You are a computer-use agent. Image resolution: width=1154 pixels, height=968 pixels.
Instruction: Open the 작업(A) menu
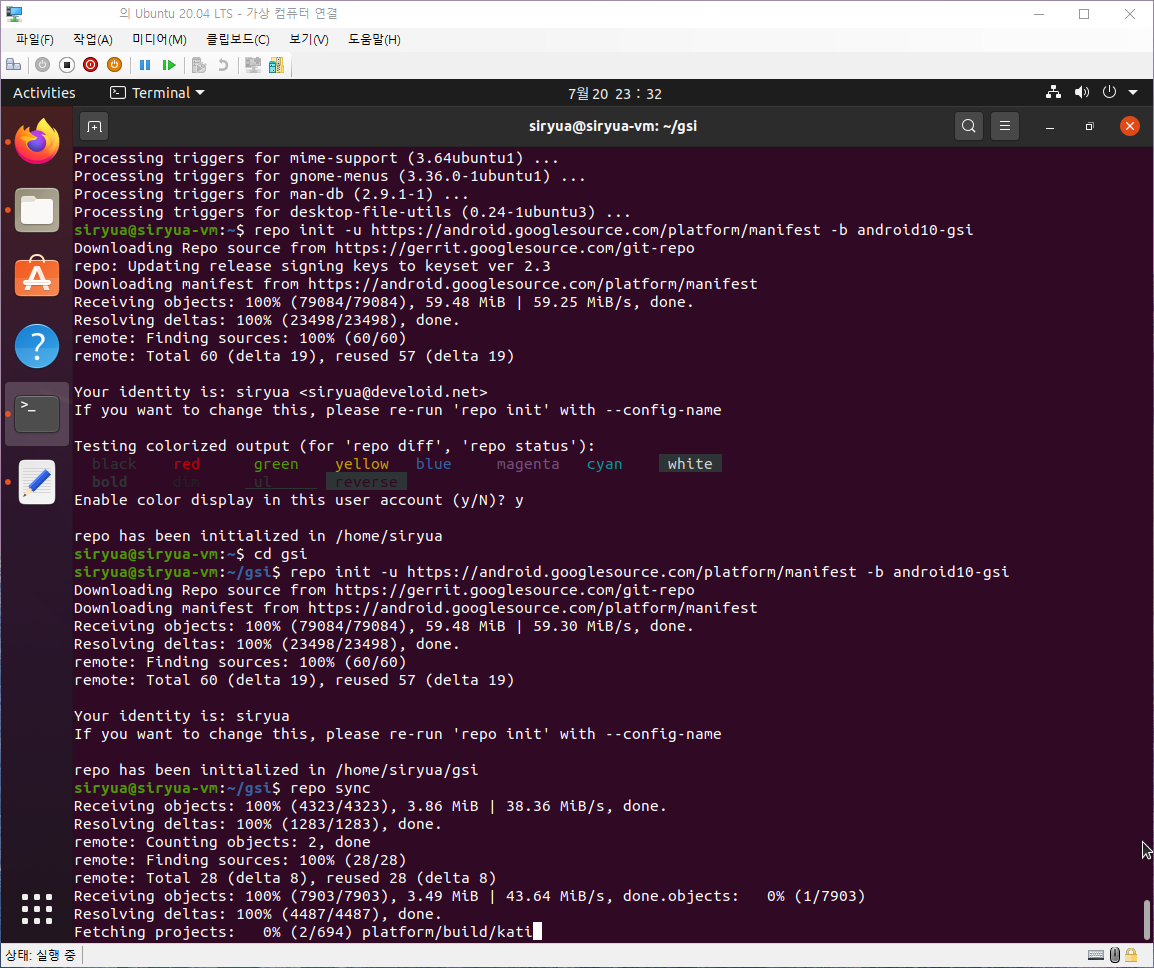93,40
